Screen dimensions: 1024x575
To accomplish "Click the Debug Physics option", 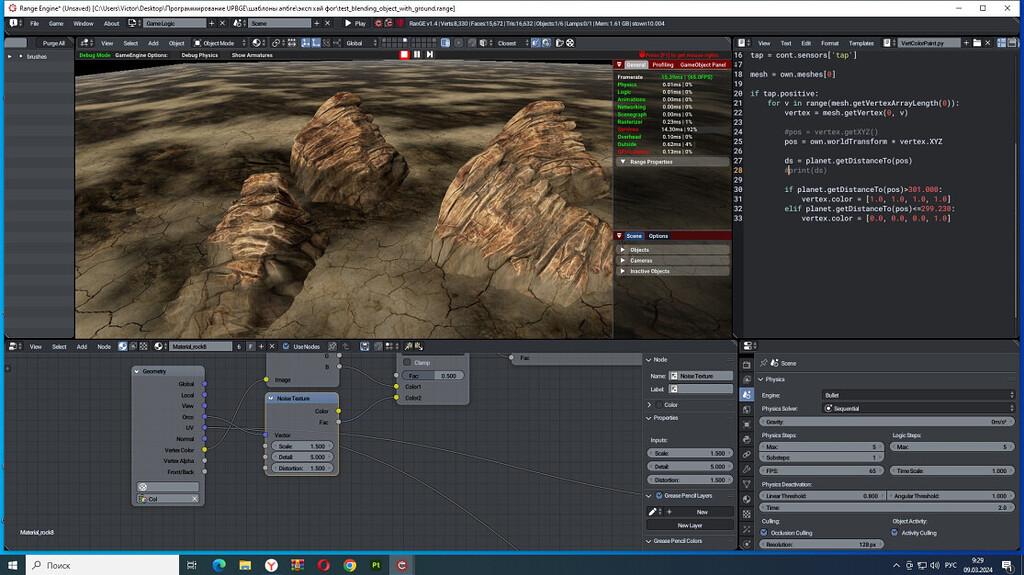I will point(199,56).
